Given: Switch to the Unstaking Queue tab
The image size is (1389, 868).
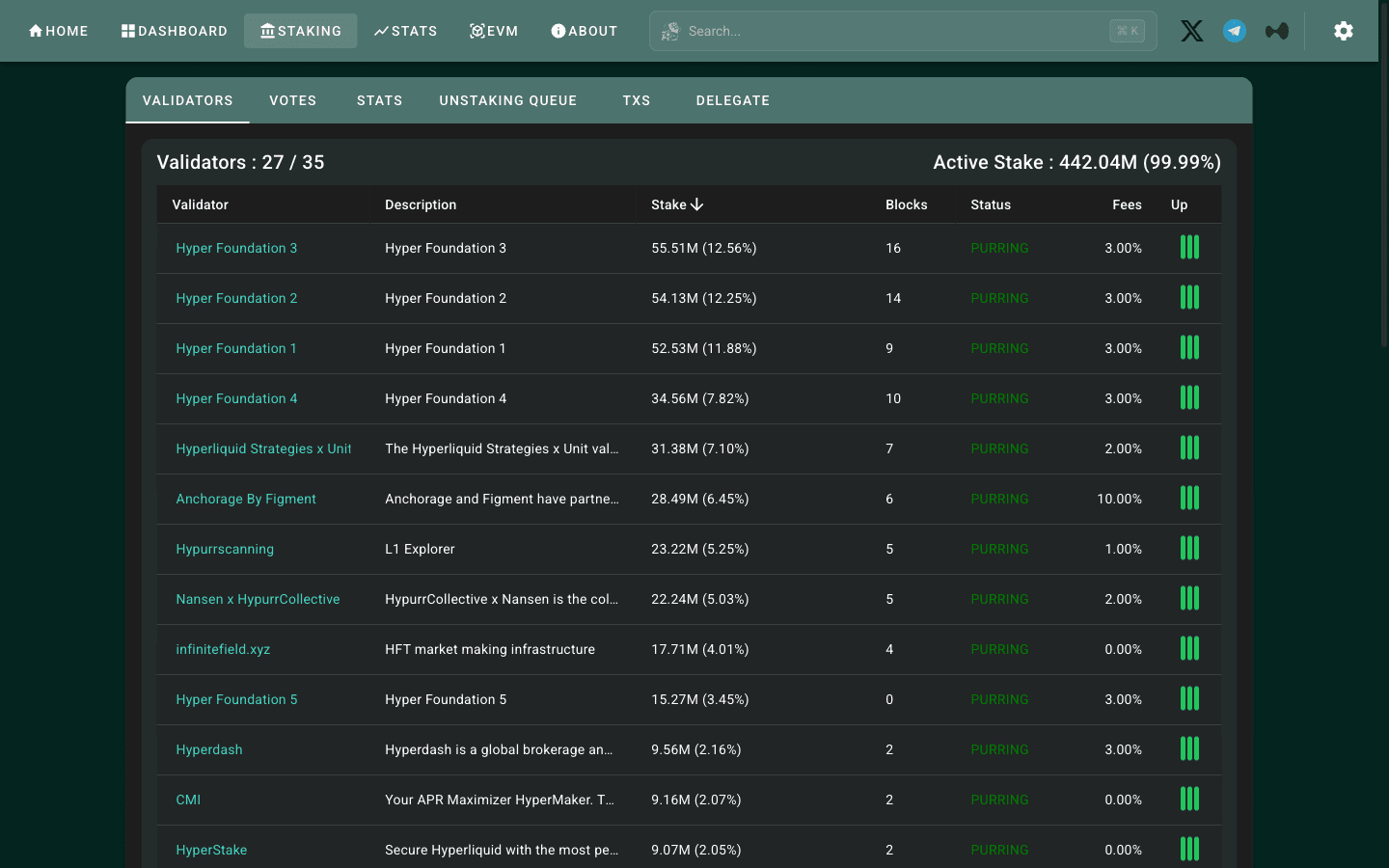Looking at the screenshot, I should click(x=508, y=100).
